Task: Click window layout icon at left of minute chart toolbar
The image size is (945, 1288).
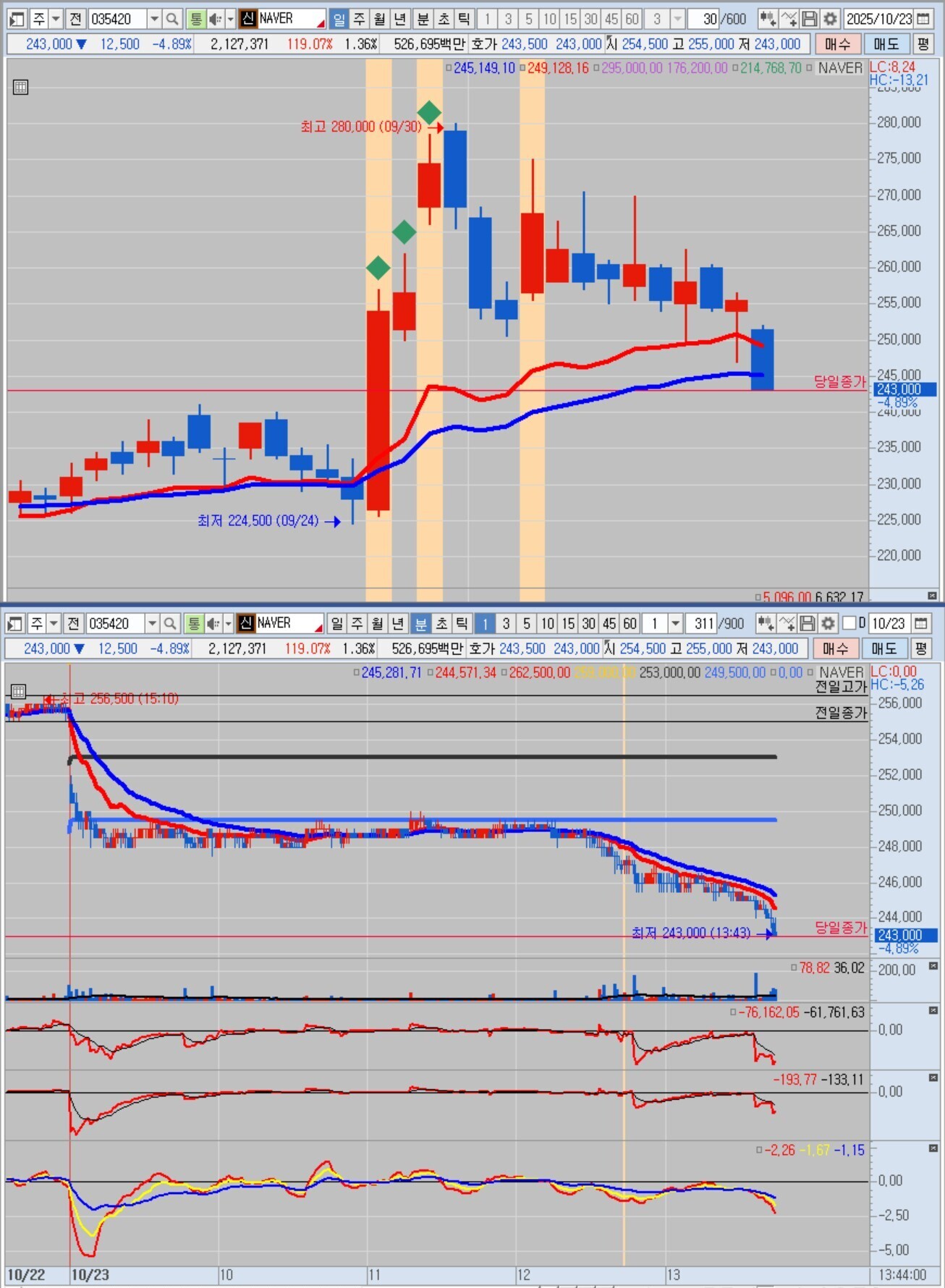Action: pyautogui.click(x=14, y=623)
